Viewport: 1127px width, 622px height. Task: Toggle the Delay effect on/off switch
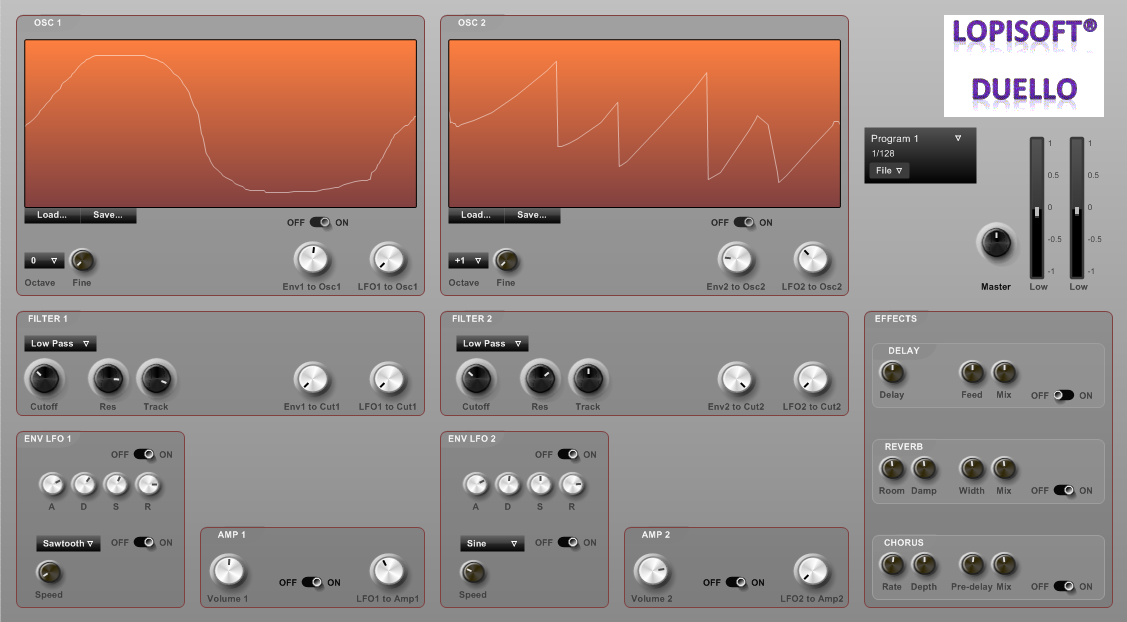coord(1063,395)
